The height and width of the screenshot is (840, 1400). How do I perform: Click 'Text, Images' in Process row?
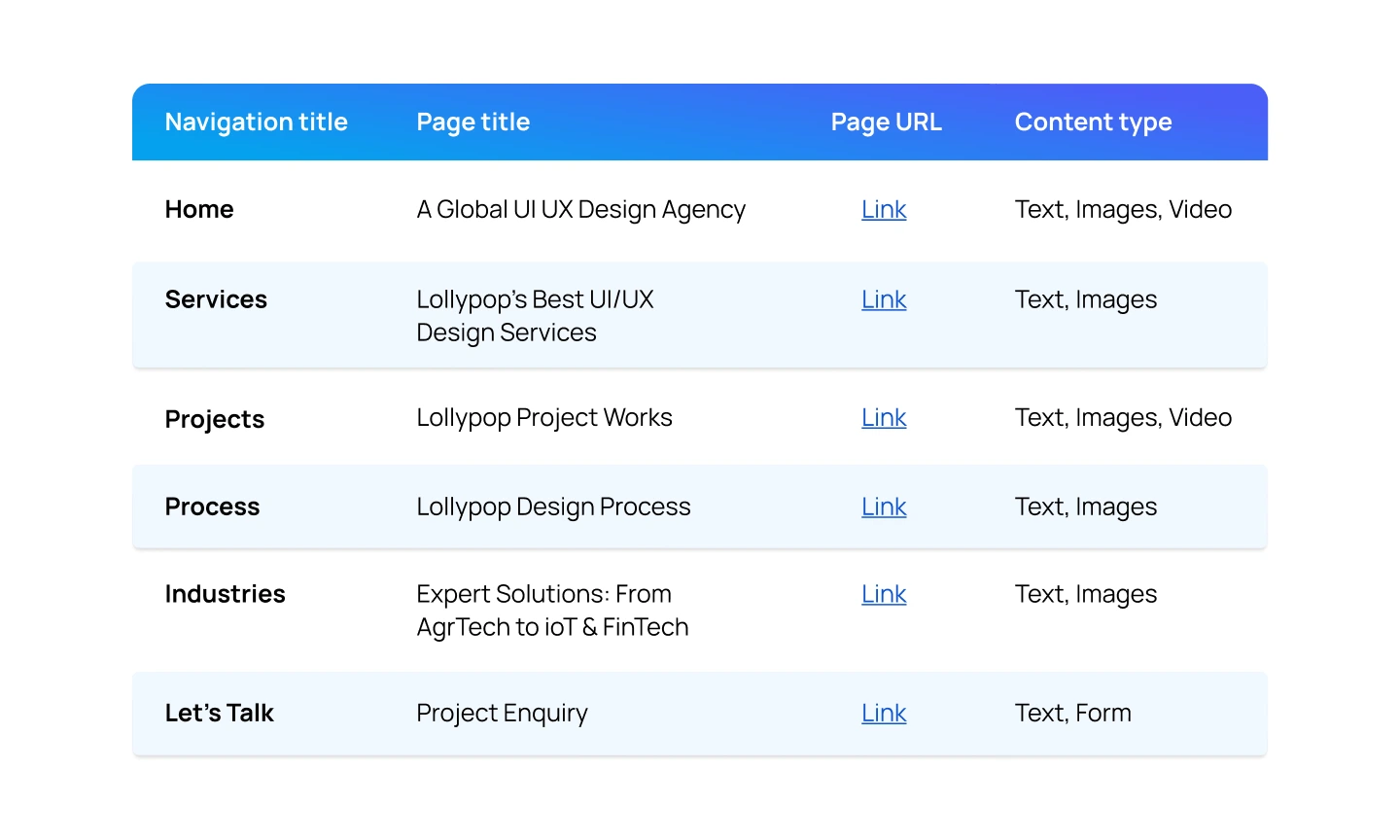pyautogui.click(x=1085, y=507)
